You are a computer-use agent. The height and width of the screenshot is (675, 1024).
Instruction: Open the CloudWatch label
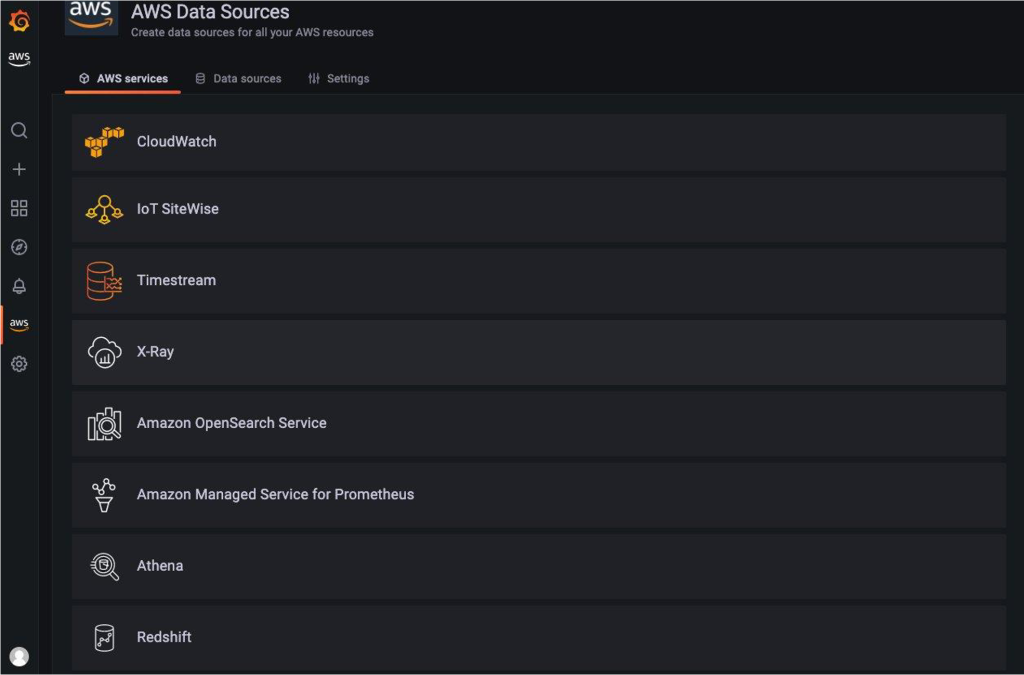[x=176, y=142]
